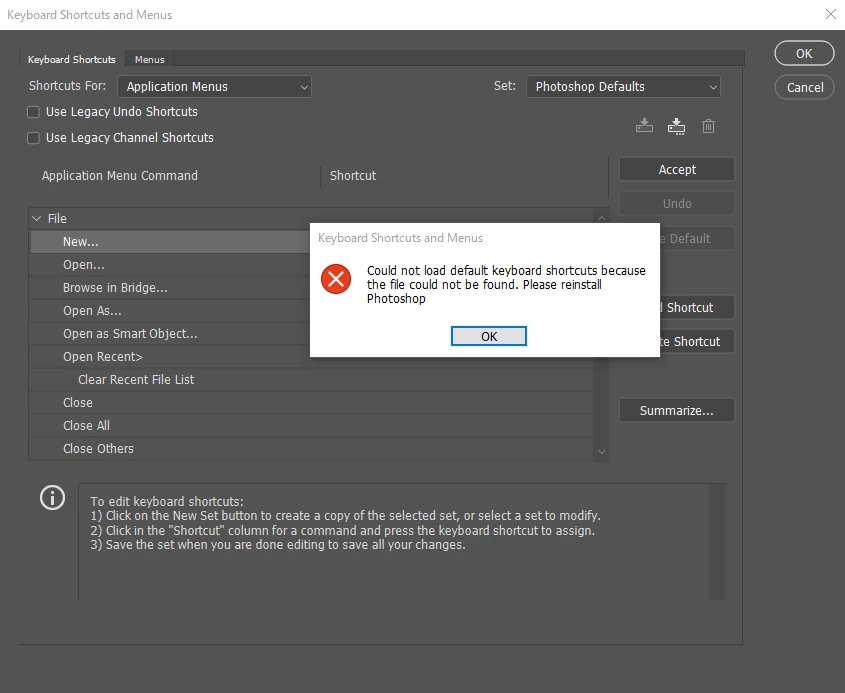Viewport: 845px width, 693px height.
Task: Select the Close command row
Action: 311,403
